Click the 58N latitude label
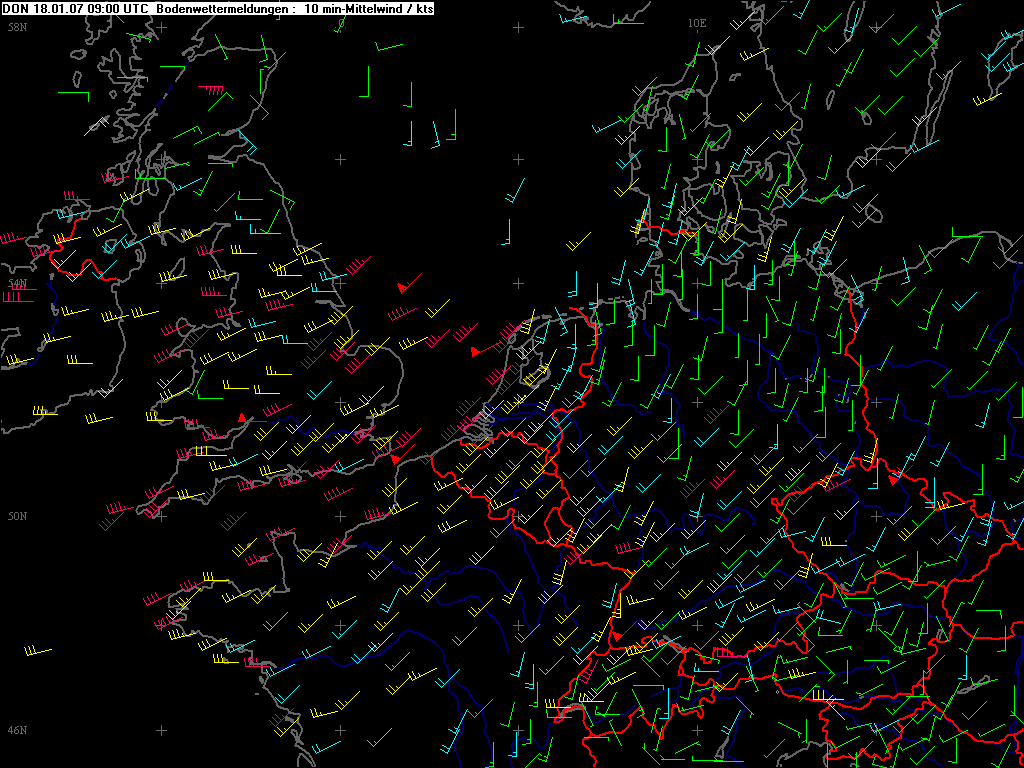The width and height of the screenshot is (1024, 768). pyautogui.click(x=18, y=27)
